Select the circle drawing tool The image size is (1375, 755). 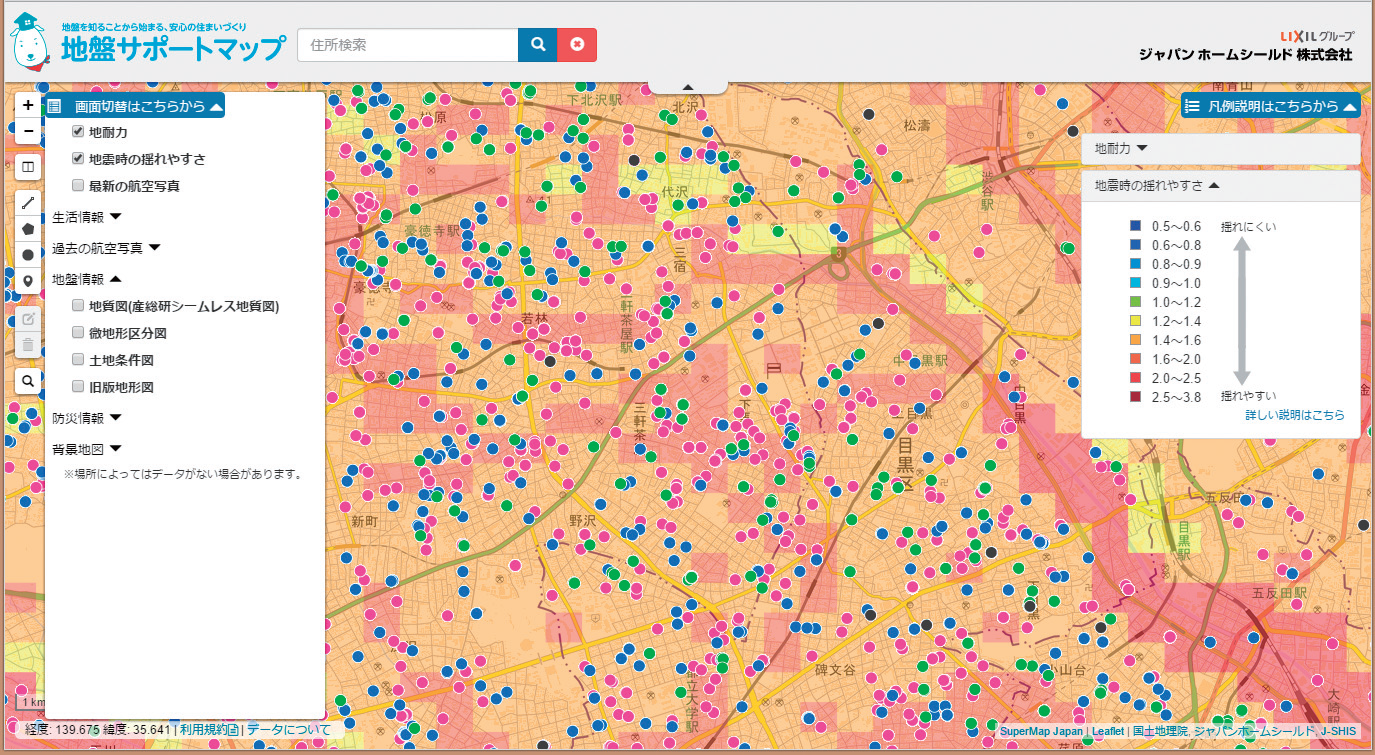28,255
